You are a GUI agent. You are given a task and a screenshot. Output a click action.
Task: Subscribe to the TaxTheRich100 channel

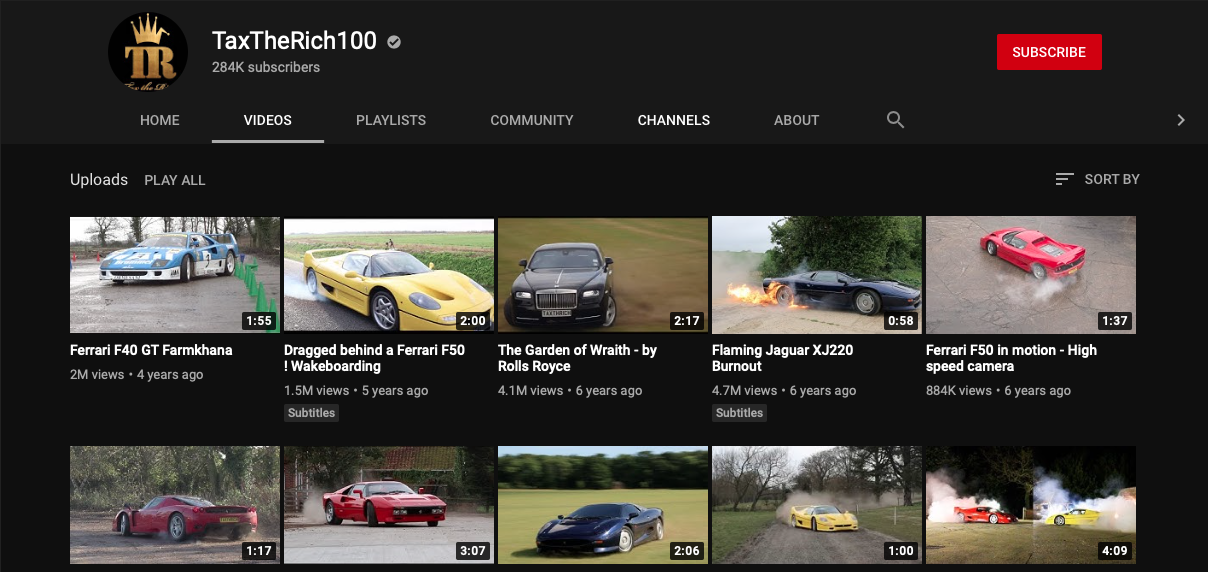(x=1049, y=52)
